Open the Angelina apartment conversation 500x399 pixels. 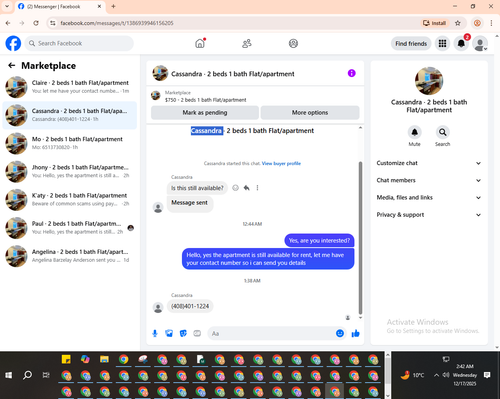(70, 256)
